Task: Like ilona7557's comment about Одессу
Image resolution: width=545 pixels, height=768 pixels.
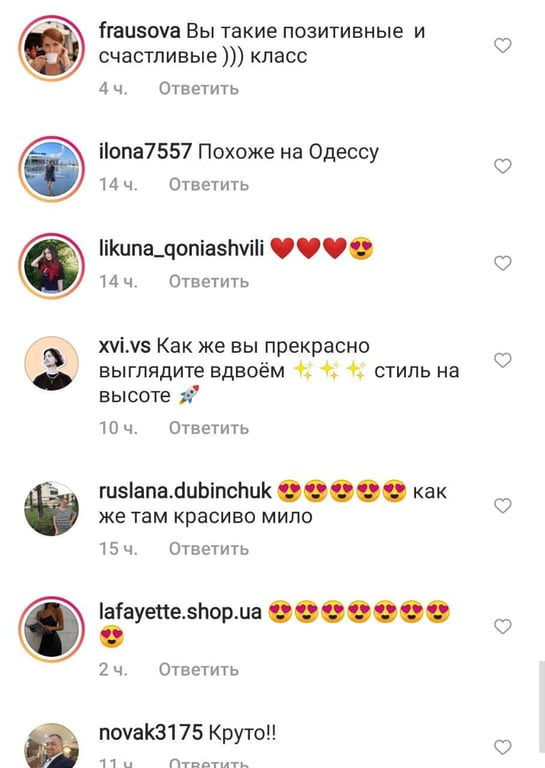Action: pos(502,166)
